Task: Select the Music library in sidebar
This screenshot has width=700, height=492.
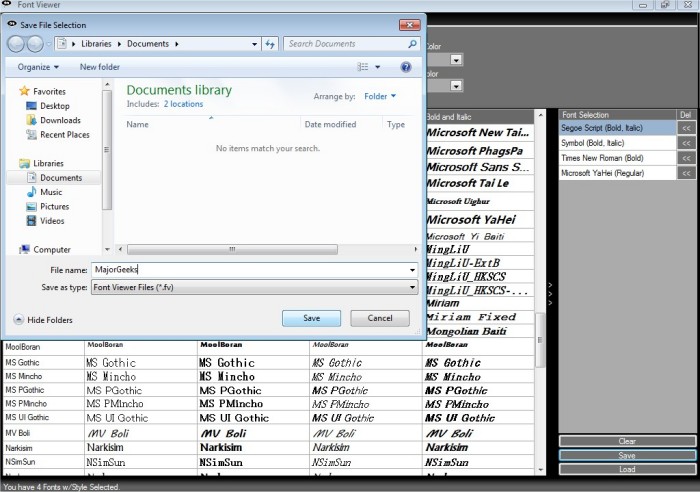Action: pyautogui.click(x=51, y=192)
